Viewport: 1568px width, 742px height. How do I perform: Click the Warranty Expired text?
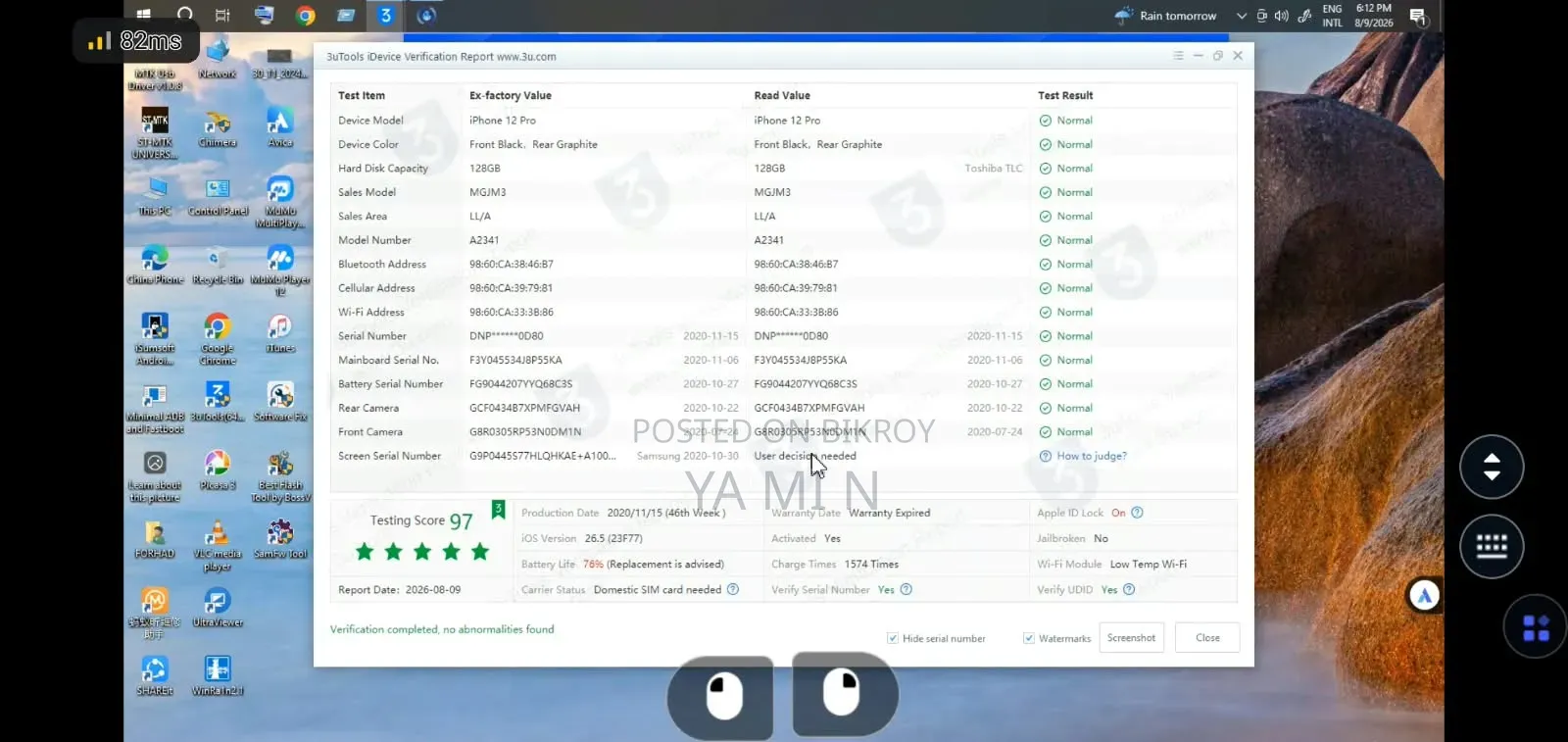click(x=890, y=513)
